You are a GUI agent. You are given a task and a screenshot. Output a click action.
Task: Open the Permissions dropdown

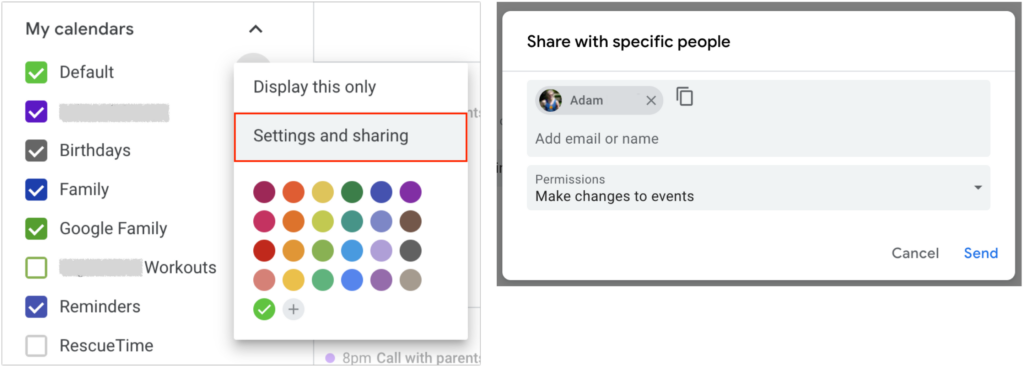coord(758,188)
